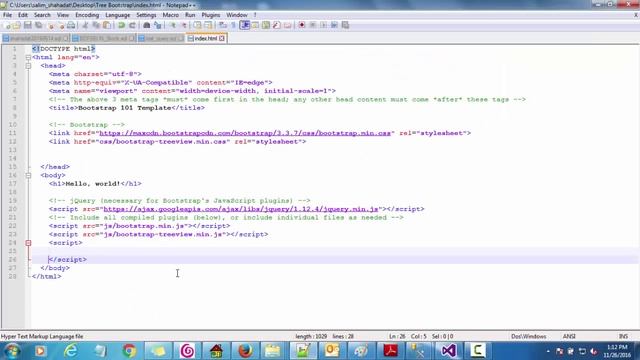Screen dimensions: 640x360
Task: Close the index.html tab with its X
Action: [222, 38]
